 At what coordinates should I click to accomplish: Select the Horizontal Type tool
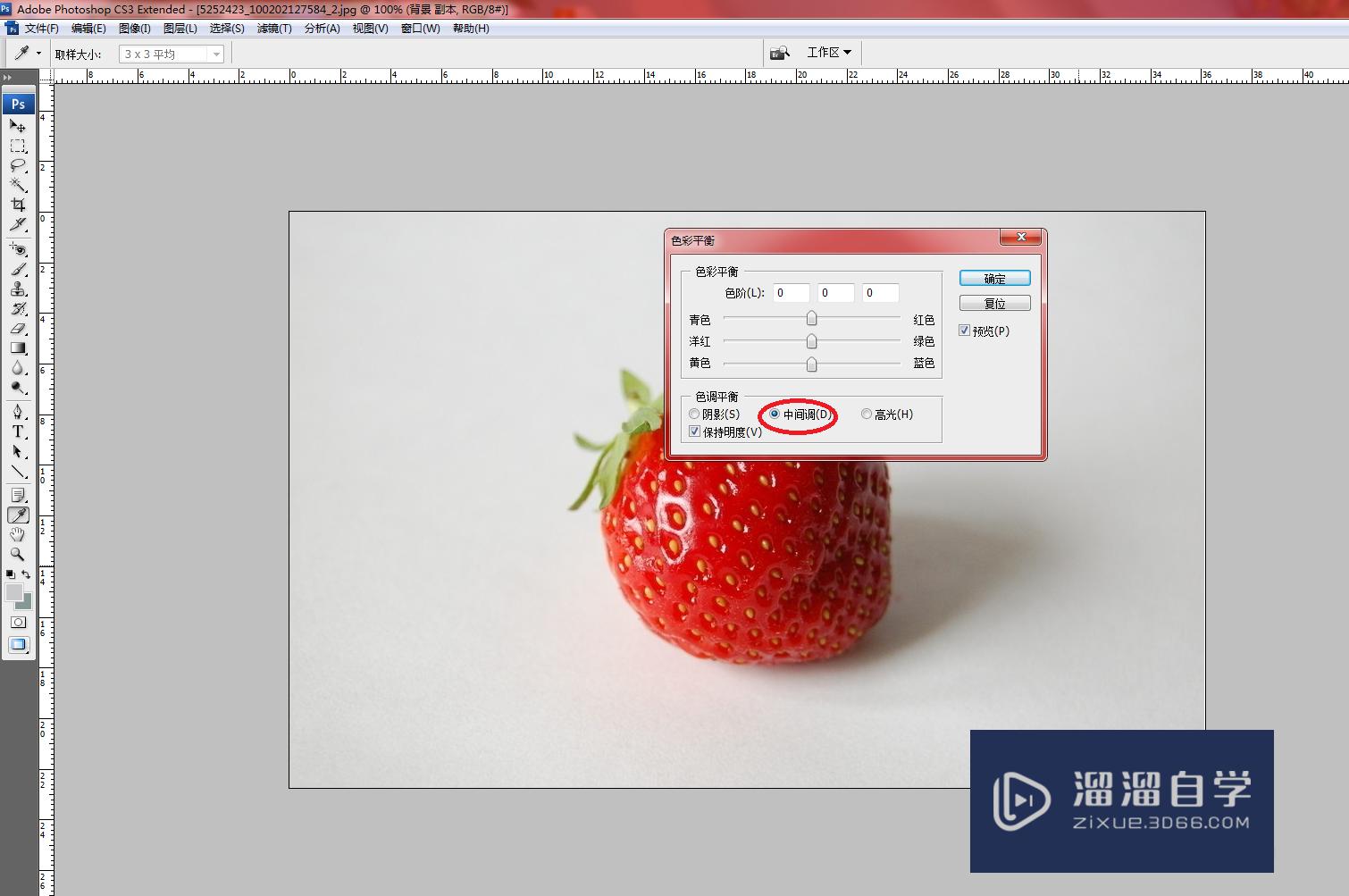(18, 431)
